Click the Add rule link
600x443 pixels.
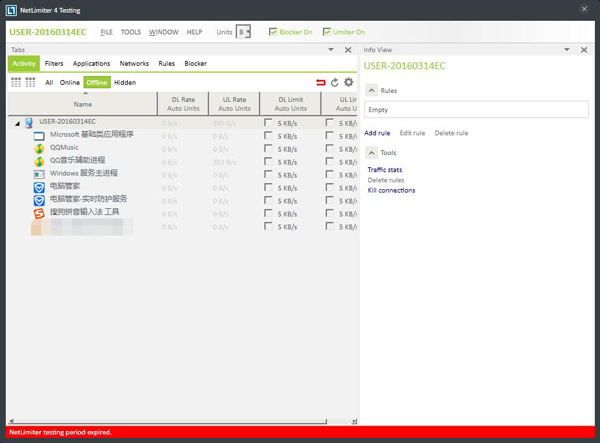pyautogui.click(x=377, y=133)
